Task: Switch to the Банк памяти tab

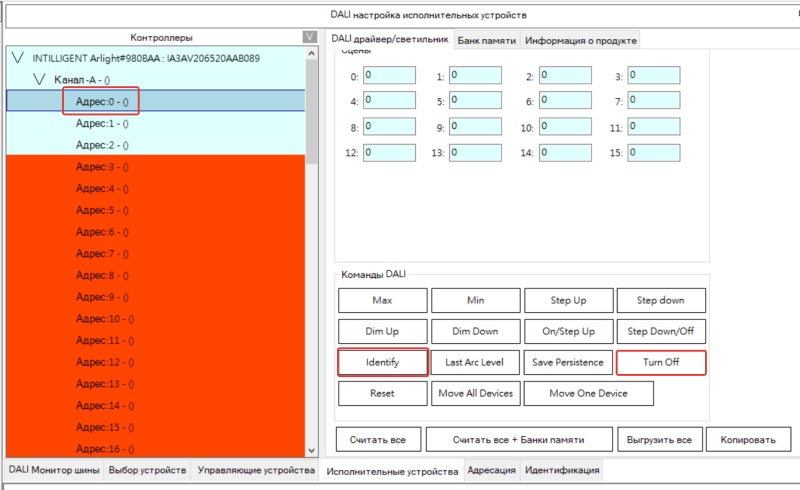Action: pos(486,40)
